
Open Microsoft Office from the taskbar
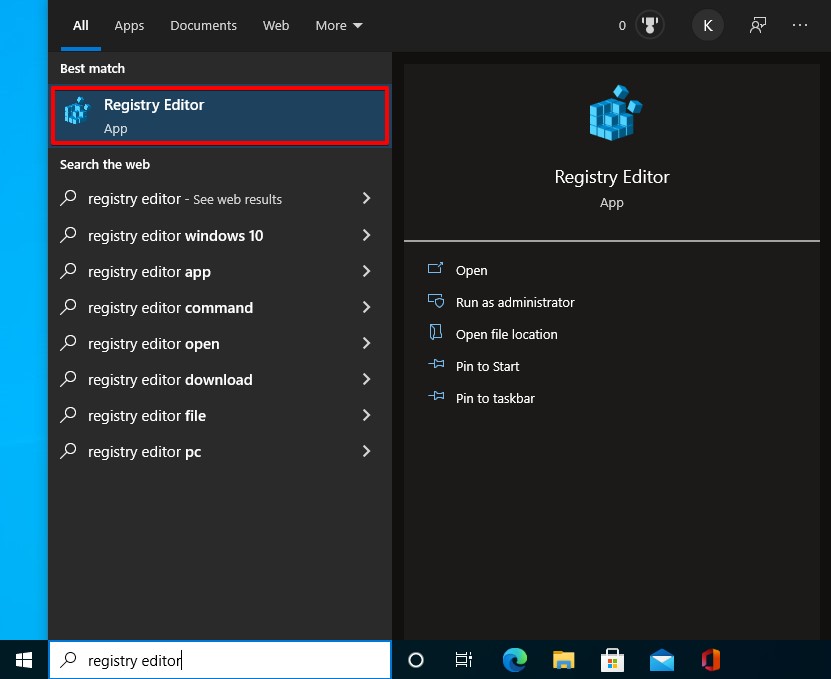710,660
